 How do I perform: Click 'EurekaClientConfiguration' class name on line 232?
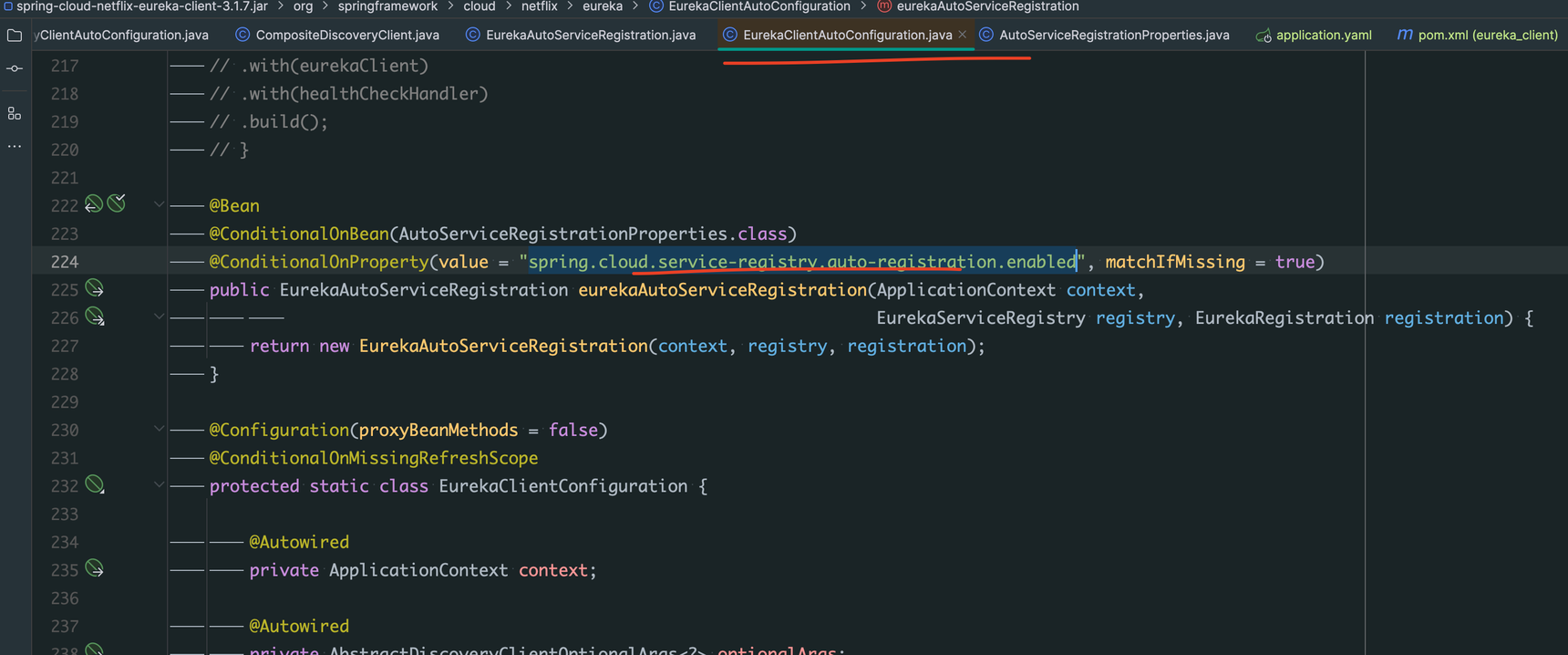click(563, 486)
